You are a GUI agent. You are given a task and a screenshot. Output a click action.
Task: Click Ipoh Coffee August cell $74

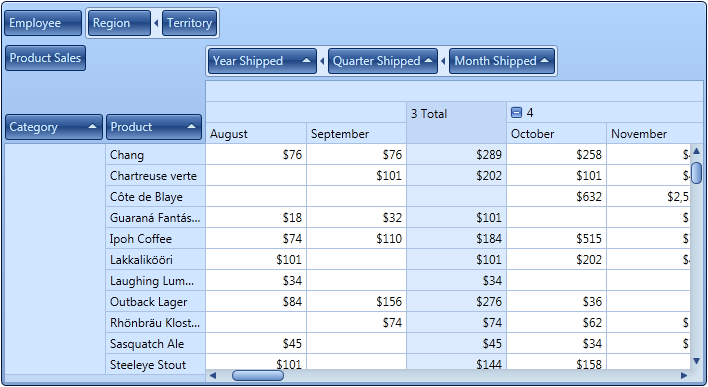(256, 239)
